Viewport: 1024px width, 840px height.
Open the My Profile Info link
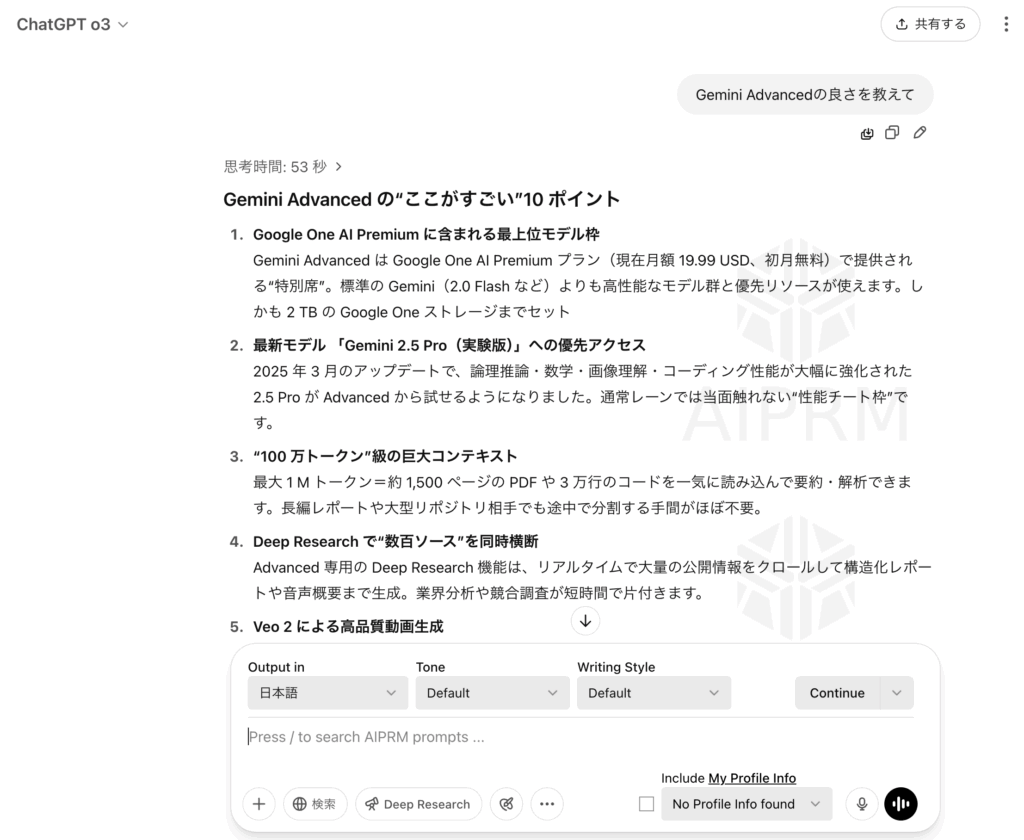[x=752, y=778]
